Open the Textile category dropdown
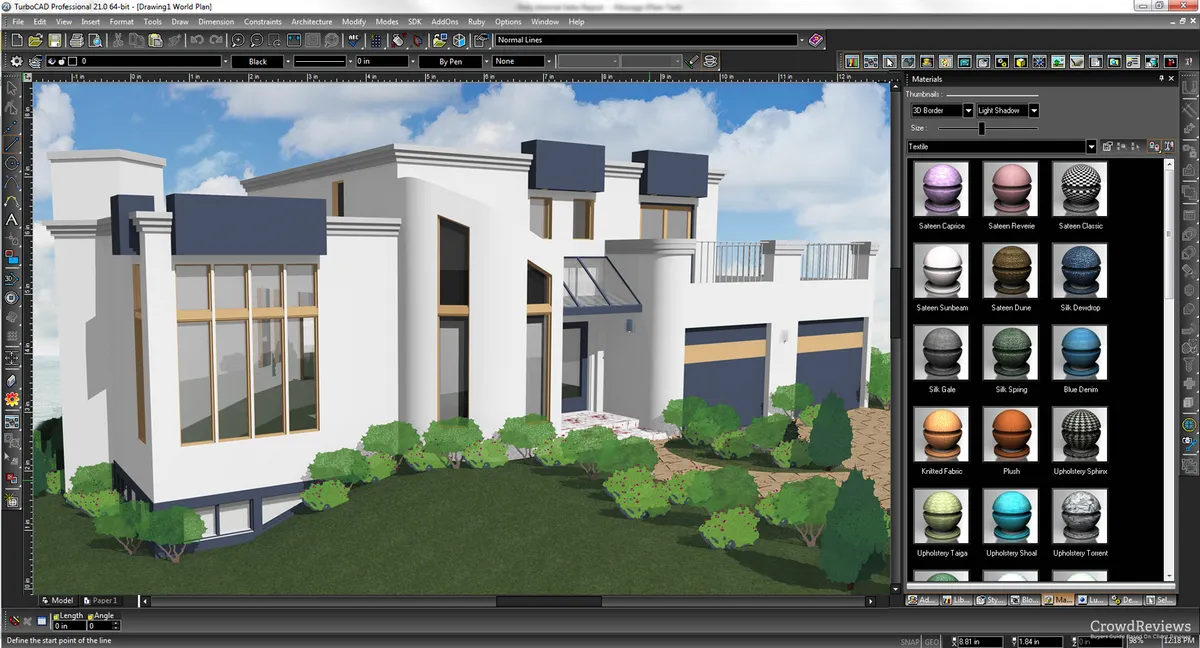The width and height of the screenshot is (1200, 648). coord(1090,147)
